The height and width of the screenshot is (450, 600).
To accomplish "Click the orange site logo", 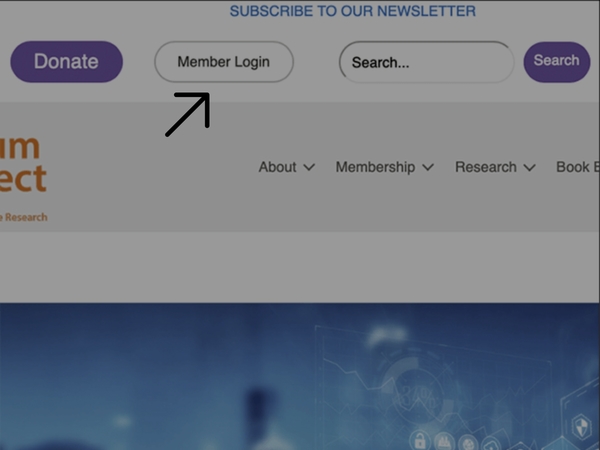I will (23, 165).
